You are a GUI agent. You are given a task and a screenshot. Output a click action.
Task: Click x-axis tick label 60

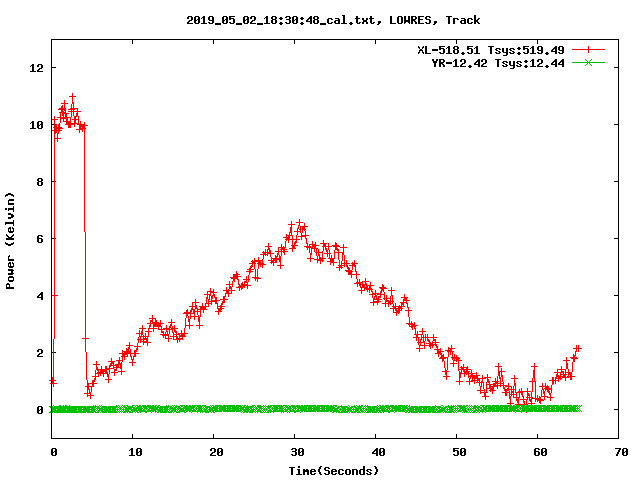[540, 452]
